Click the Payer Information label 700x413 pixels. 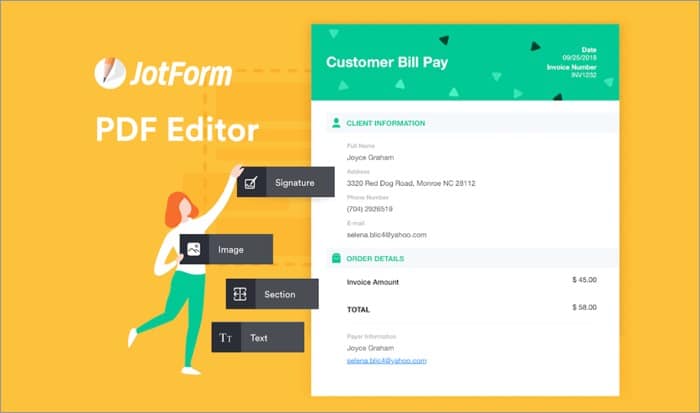click(x=371, y=336)
